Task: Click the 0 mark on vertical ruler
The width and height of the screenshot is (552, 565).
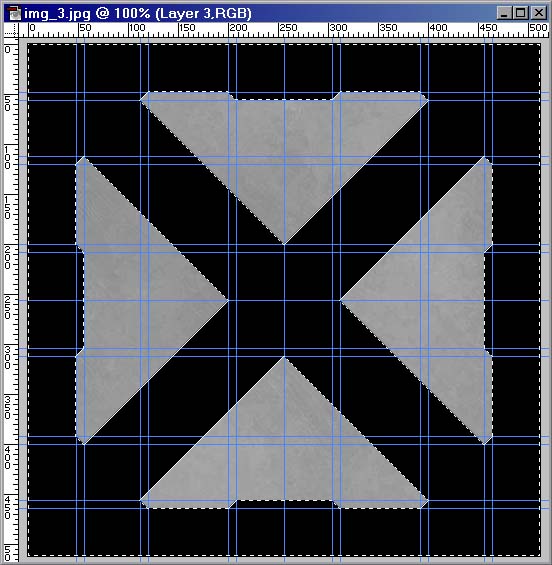Action: 7,50
